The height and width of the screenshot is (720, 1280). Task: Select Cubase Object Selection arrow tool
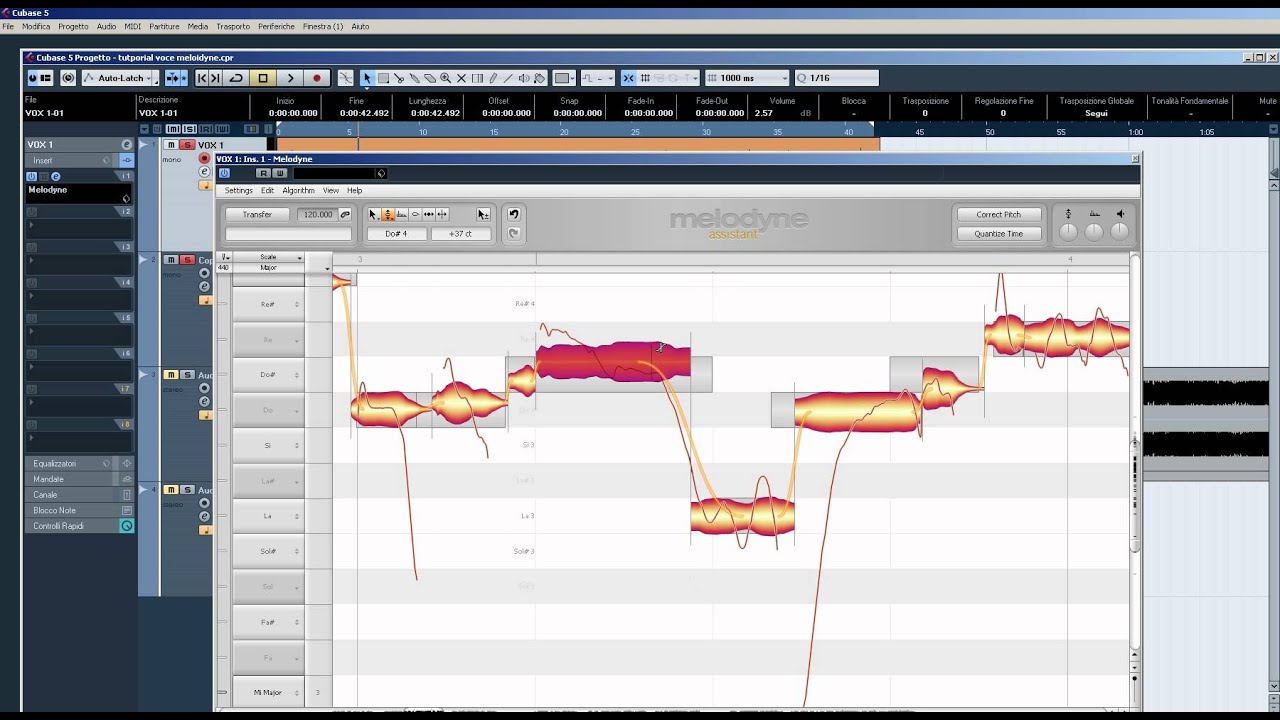pos(367,78)
